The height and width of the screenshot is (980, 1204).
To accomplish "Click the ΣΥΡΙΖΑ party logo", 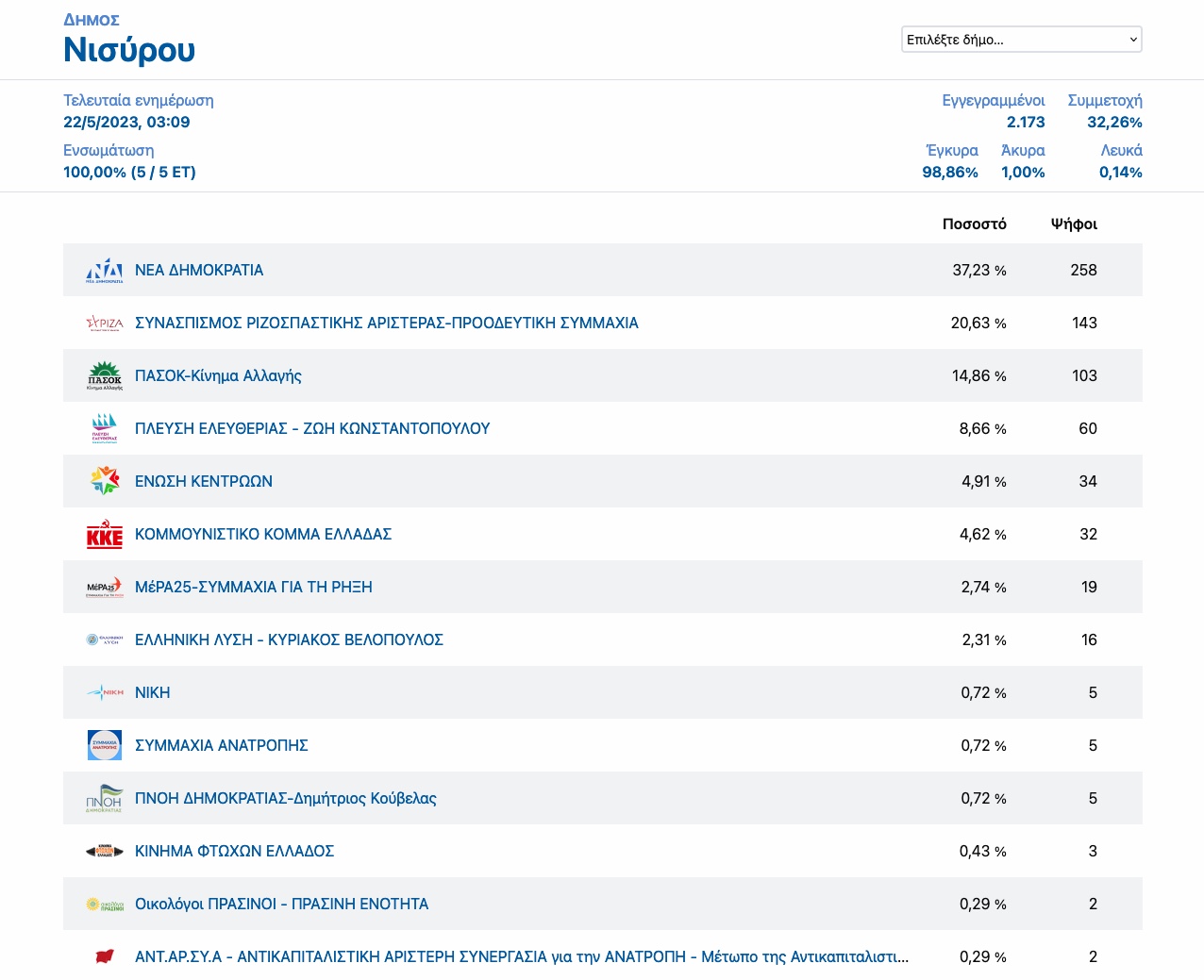I will coord(105,323).
